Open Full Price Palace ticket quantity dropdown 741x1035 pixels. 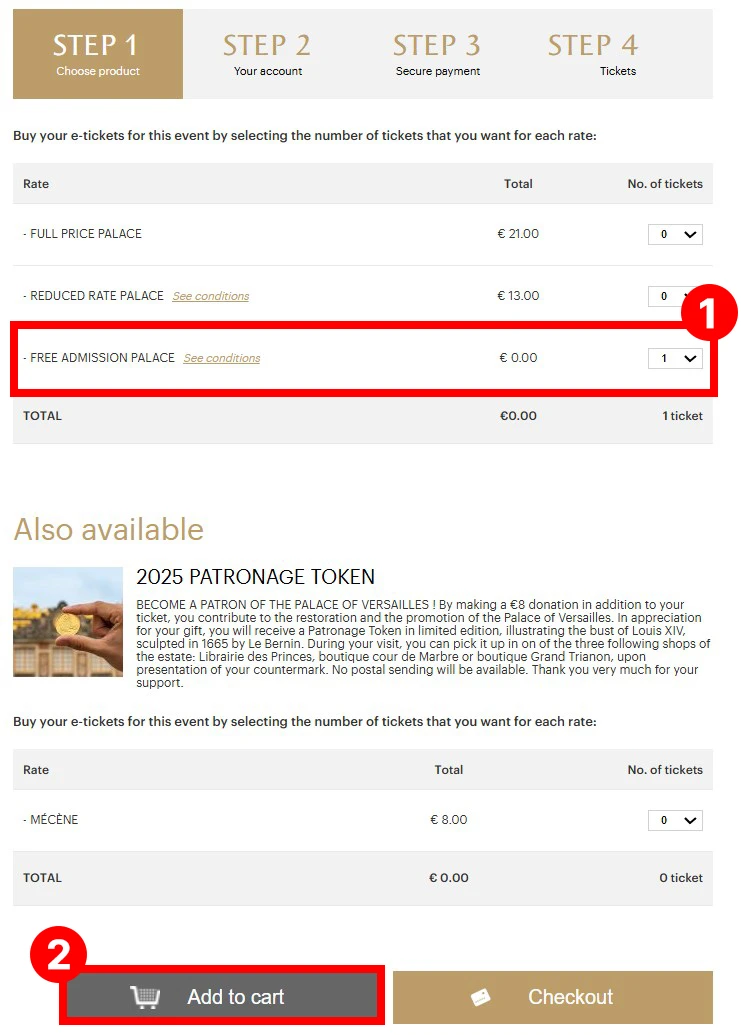point(675,234)
